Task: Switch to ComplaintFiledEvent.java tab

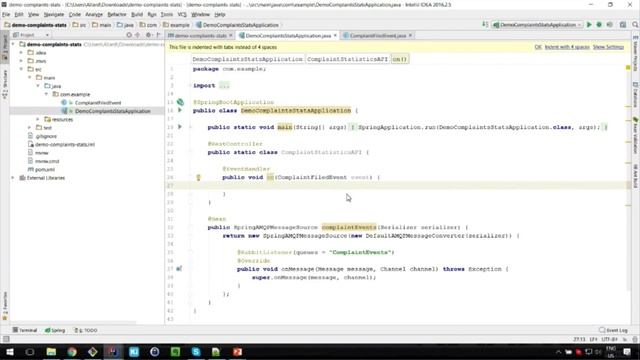Action: point(378,36)
